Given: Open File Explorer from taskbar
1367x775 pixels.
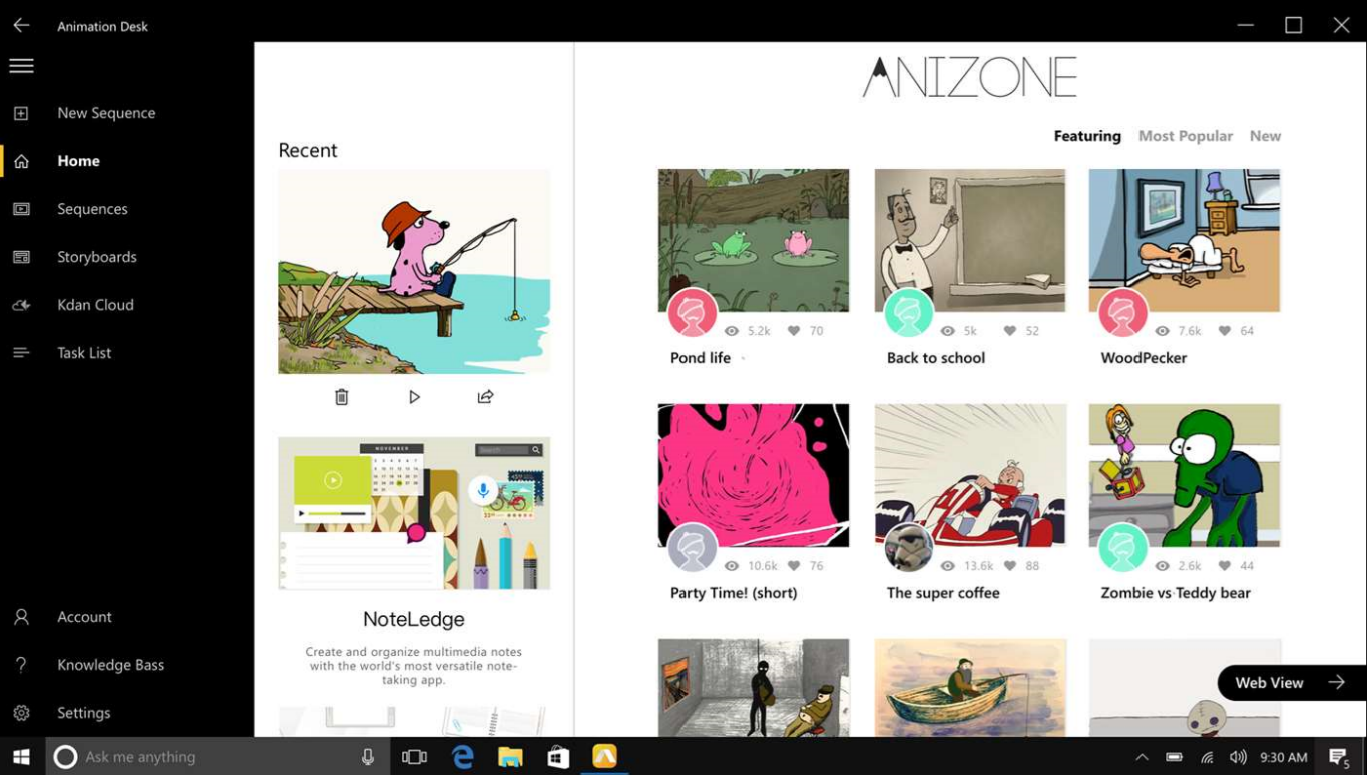Looking at the screenshot, I should (510, 757).
